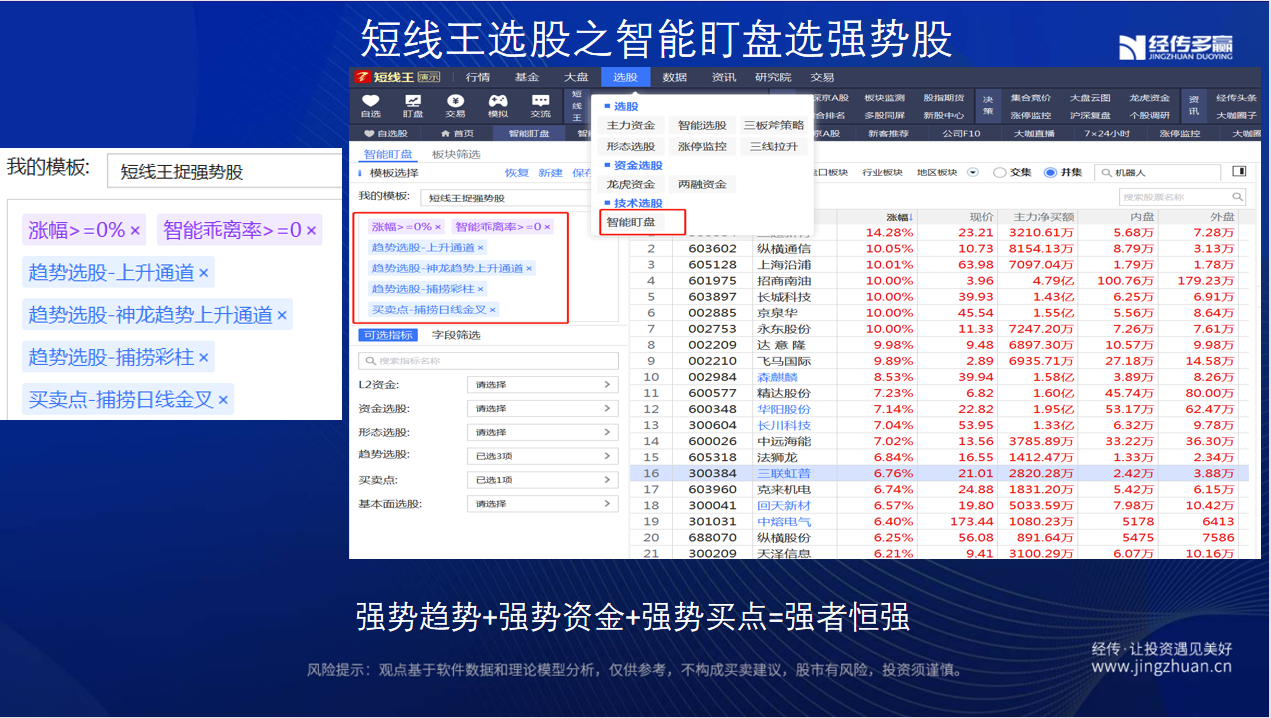Screen dimensions: 1271x718
Task: Click the 搜索指标名称 input field
Action: tap(488, 360)
